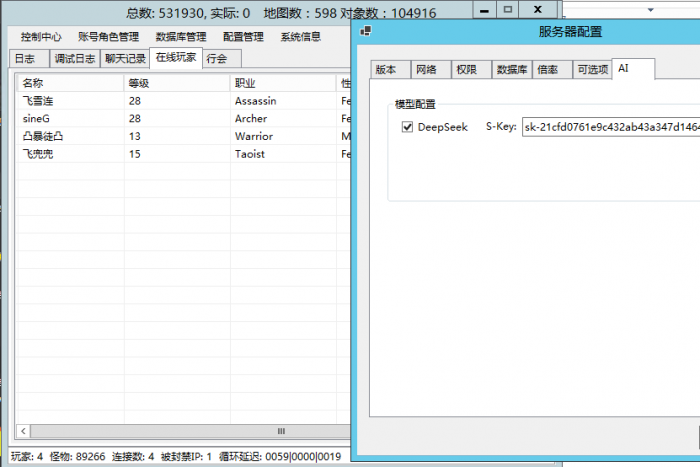Open the 系统信息 menu

300,37
